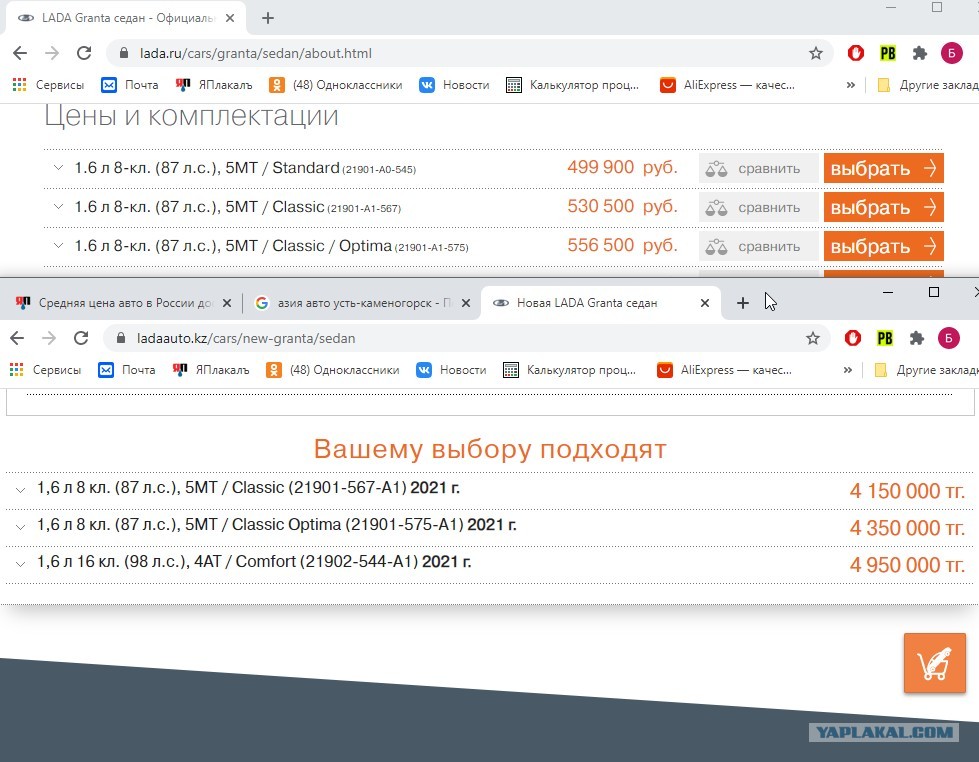Open red ad-blocker extension in lada.ru window
Viewport: 979px width, 762px height.
tap(855, 53)
